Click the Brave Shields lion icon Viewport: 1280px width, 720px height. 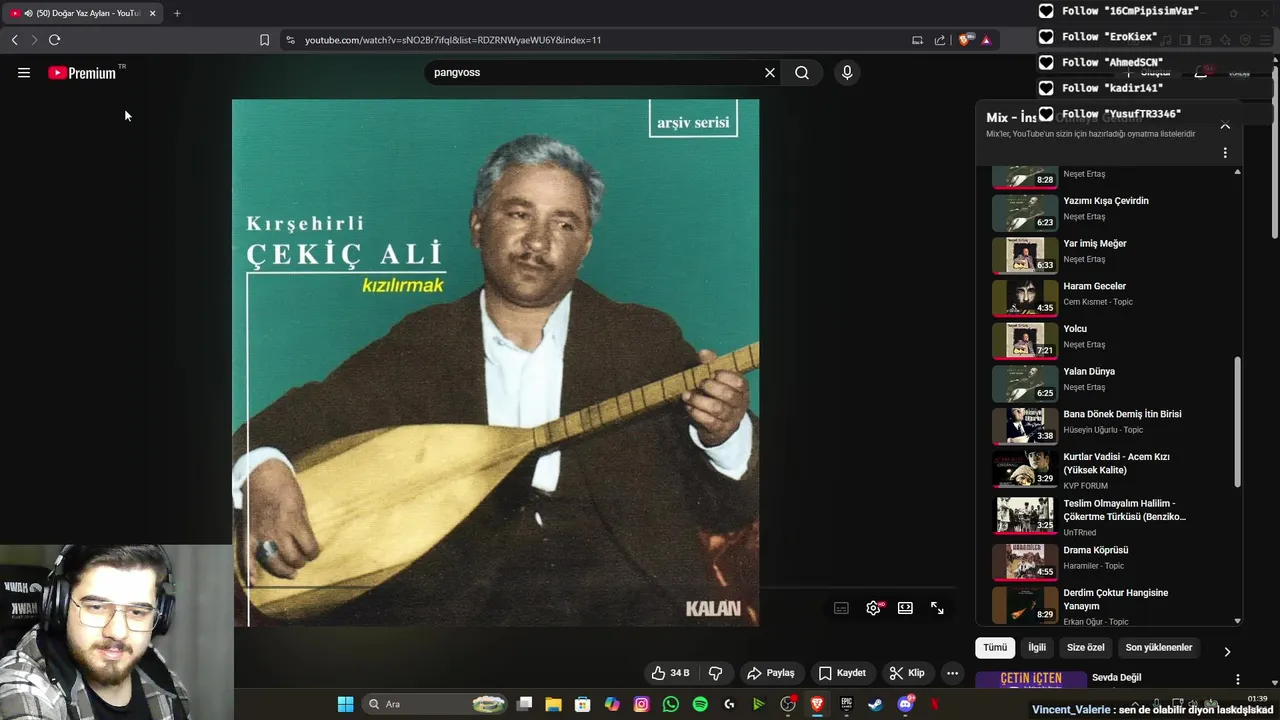964,40
